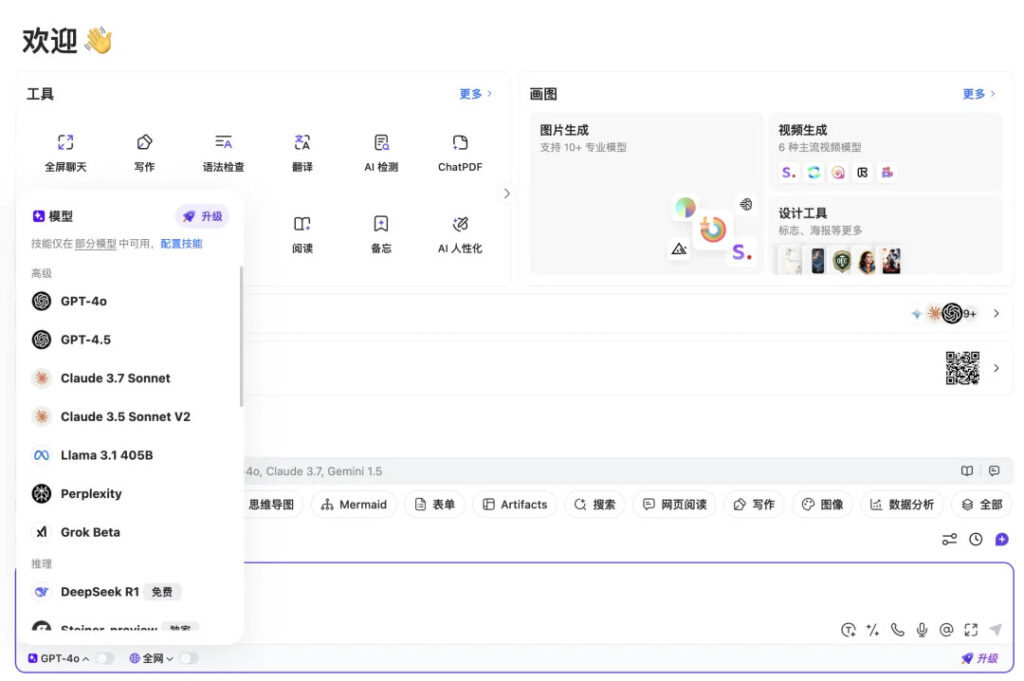Activate the microphone voice input
This screenshot has height=681, width=1024.
coord(921,630)
